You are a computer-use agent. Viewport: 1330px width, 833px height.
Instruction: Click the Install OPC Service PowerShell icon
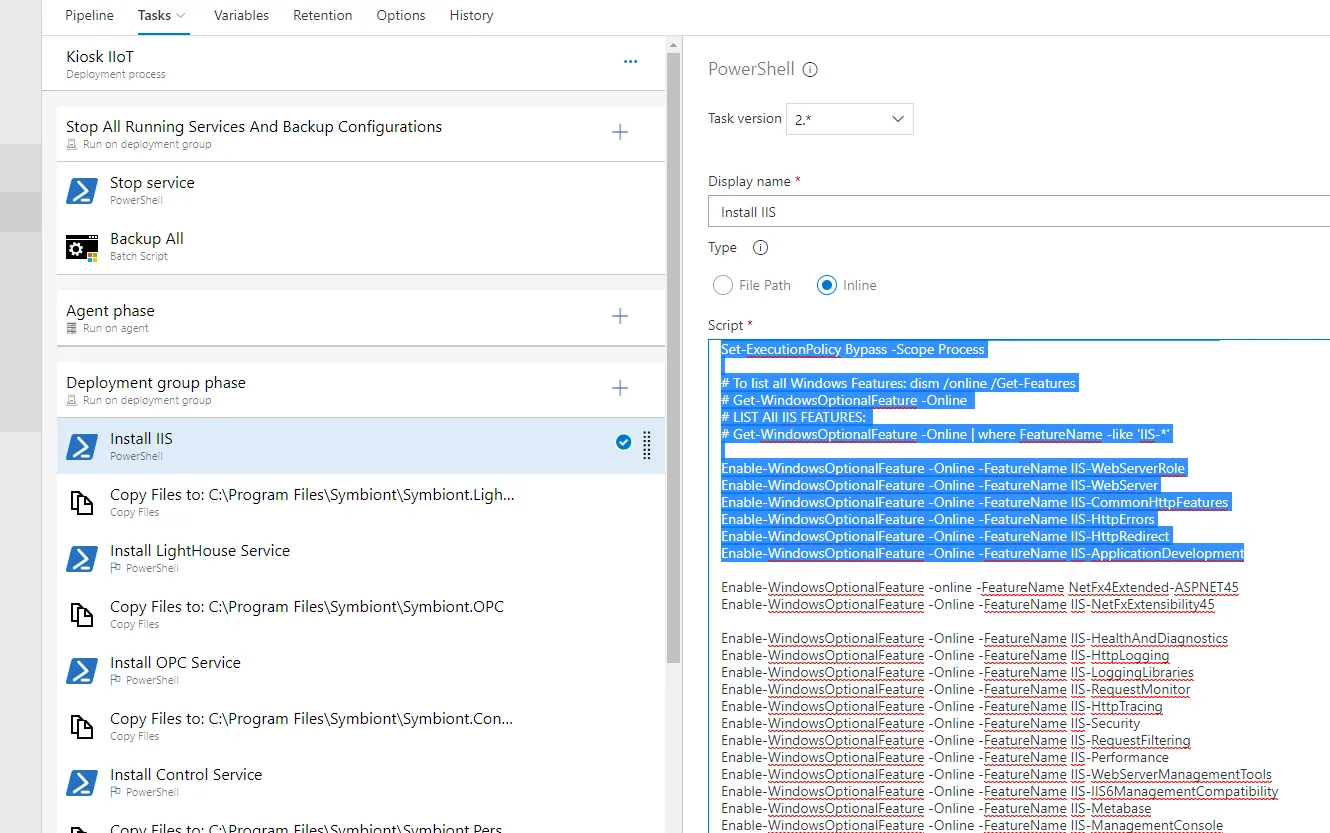(82, 670)
